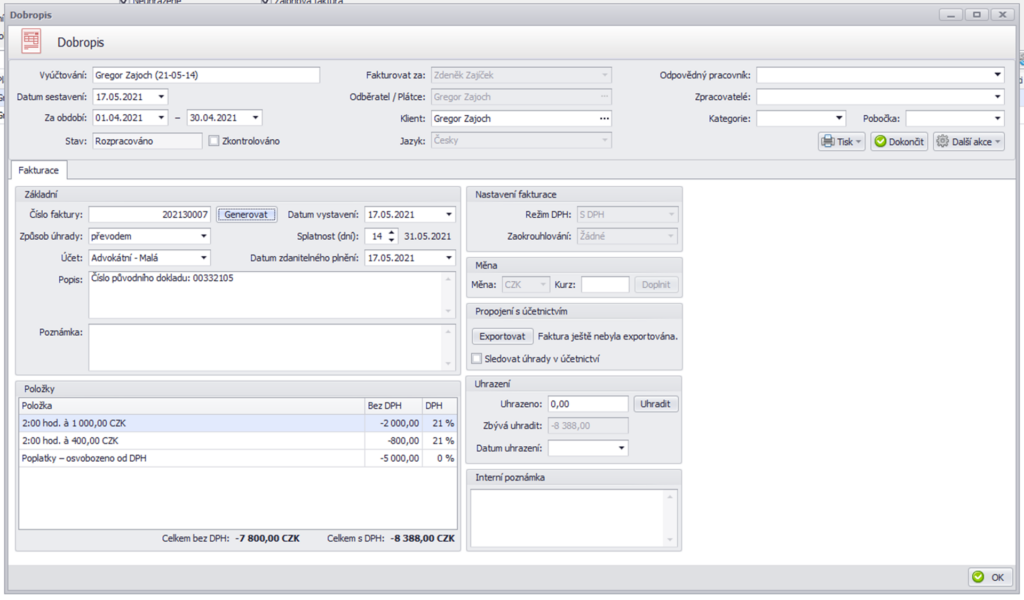Click the green check icon on OK

pyautogui.click(x=978, y=577)
